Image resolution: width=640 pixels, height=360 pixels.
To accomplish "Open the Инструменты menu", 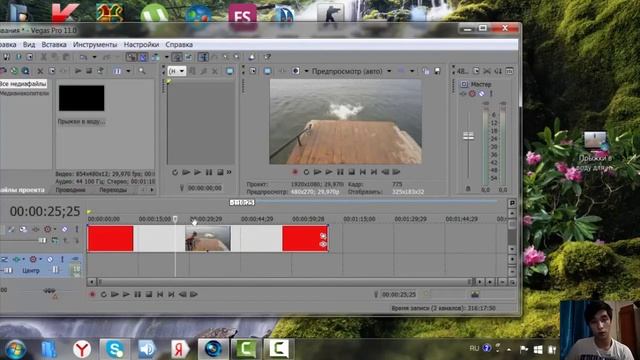I will coord(95,44).
